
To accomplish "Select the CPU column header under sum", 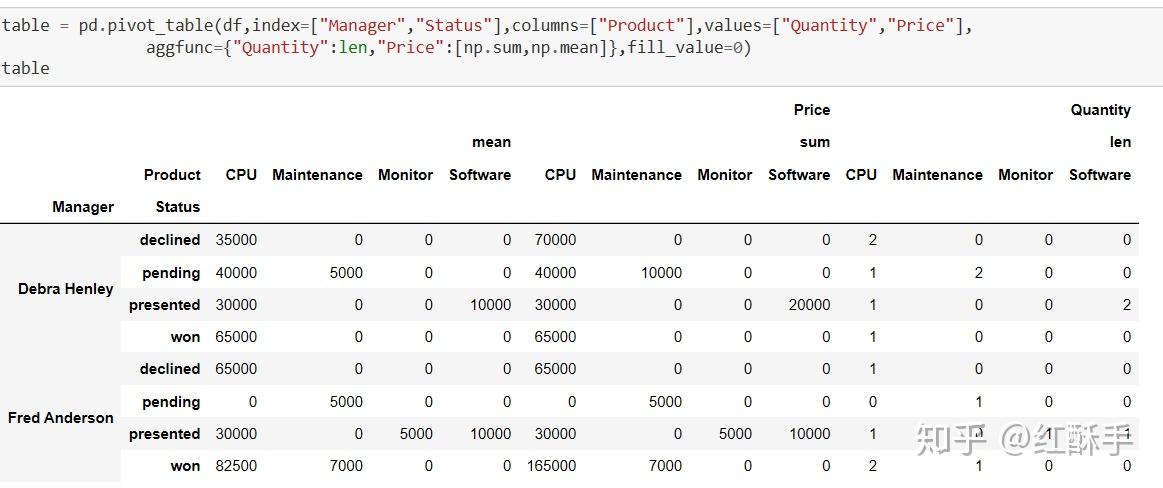I will point(561,174).
